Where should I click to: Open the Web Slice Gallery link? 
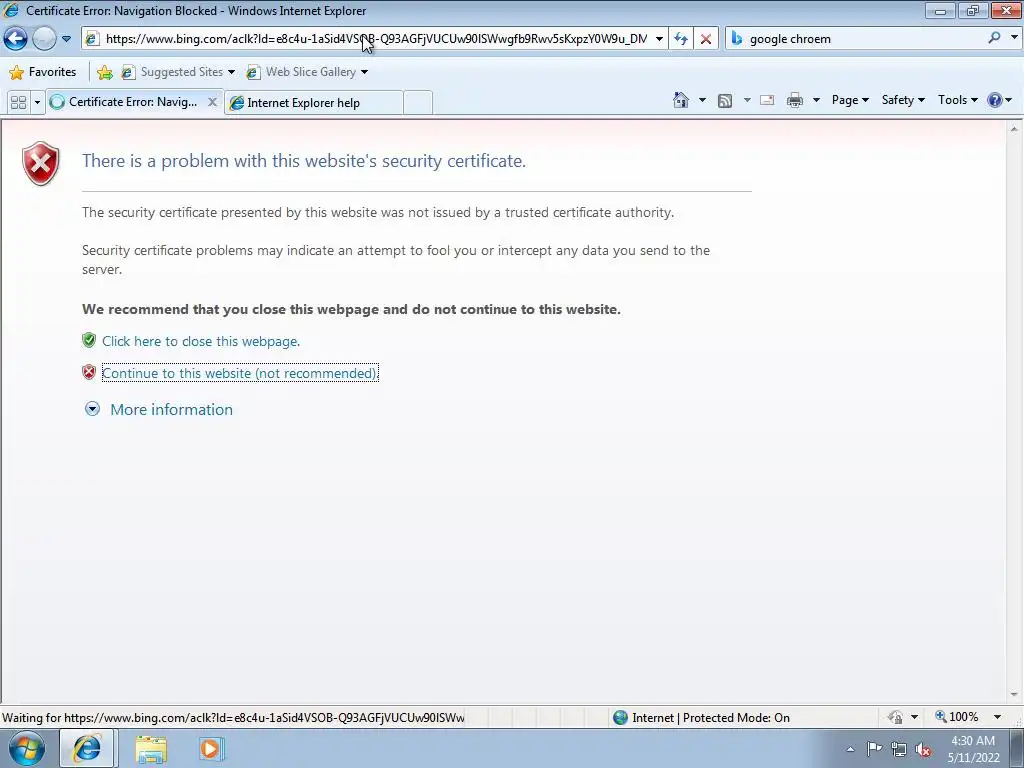coord(306,72)
